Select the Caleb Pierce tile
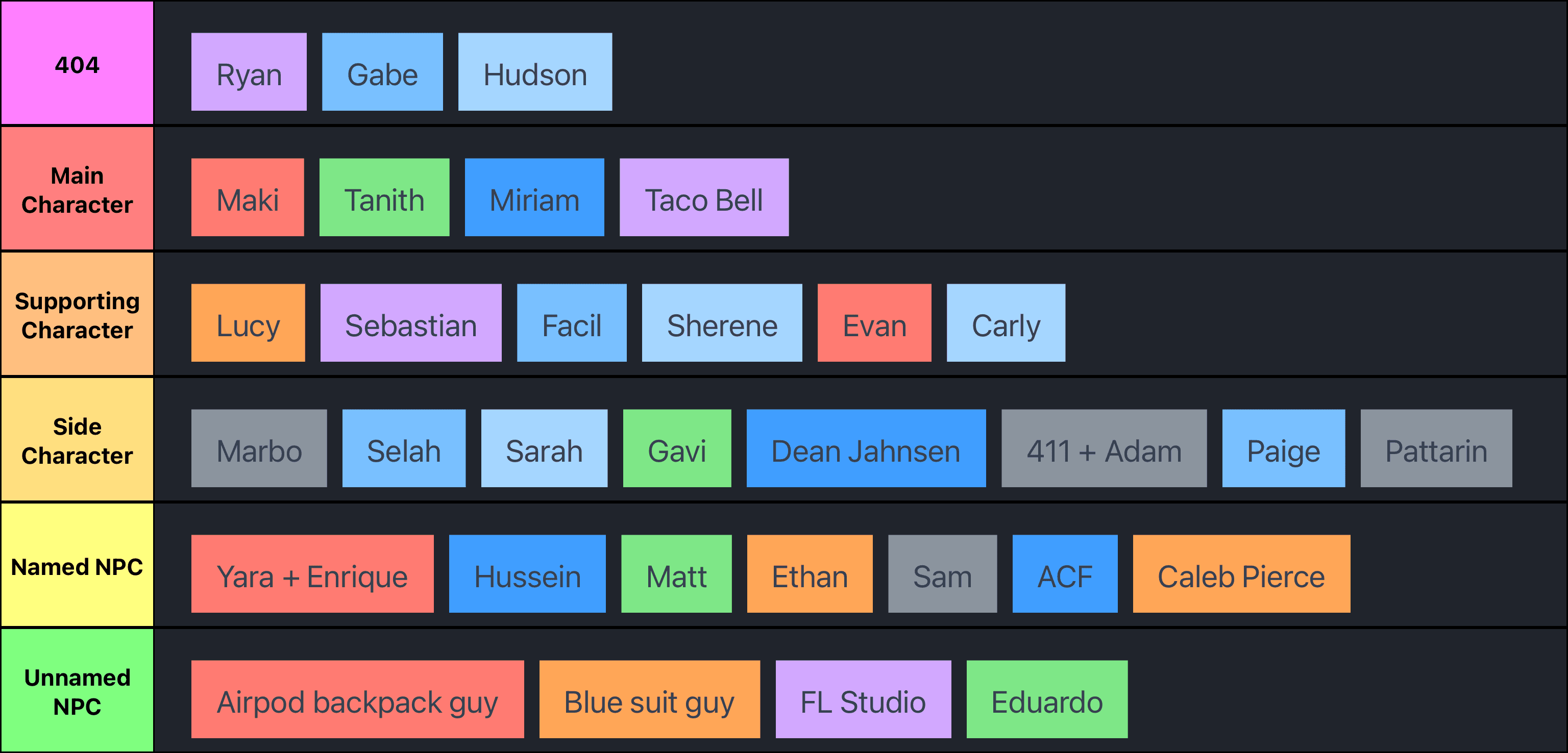Screen dimensions: 1568x753 click(x=1240, y=573)
